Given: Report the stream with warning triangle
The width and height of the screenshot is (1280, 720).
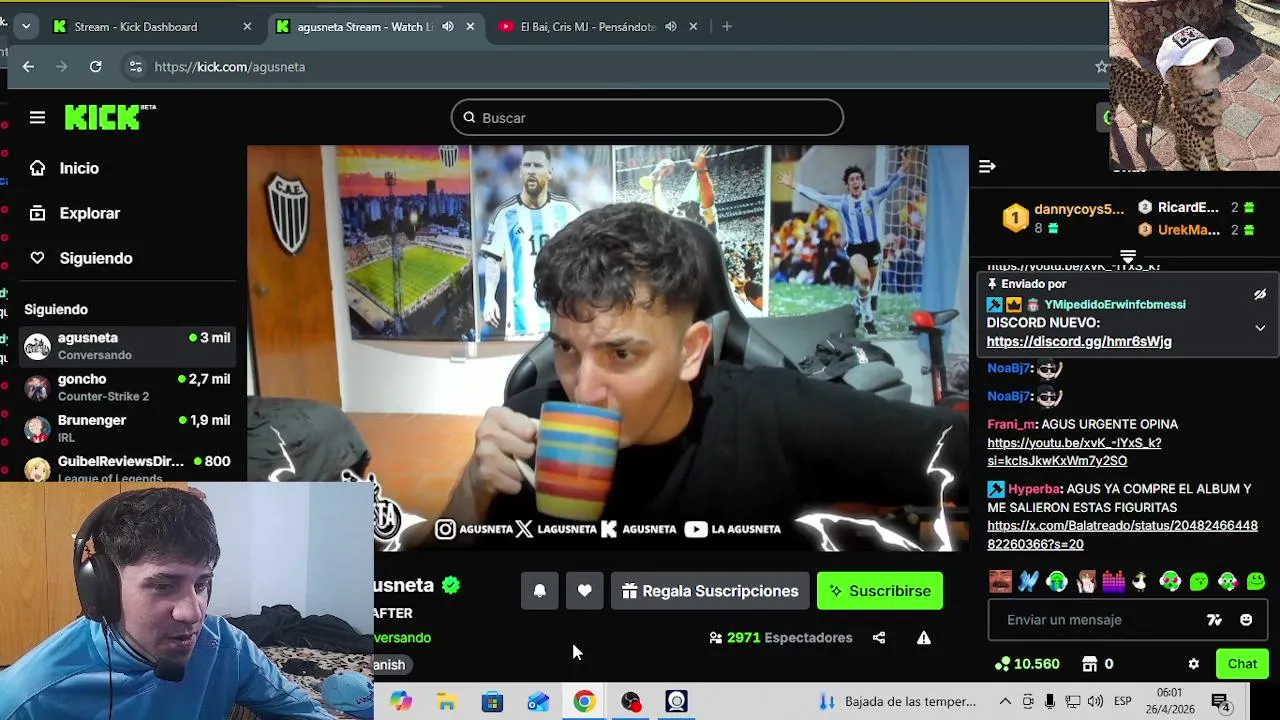Looking at the screenshot, I should [x=924, y=638].
